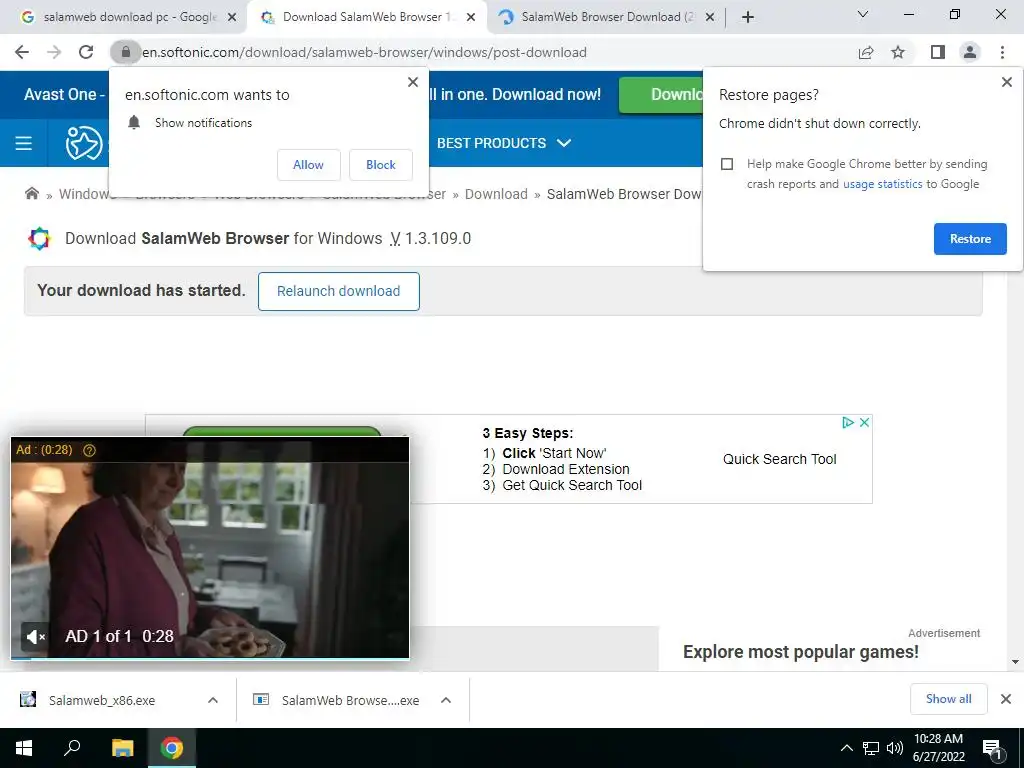Allow notifications from en.softonic.com

pos(308,165)
